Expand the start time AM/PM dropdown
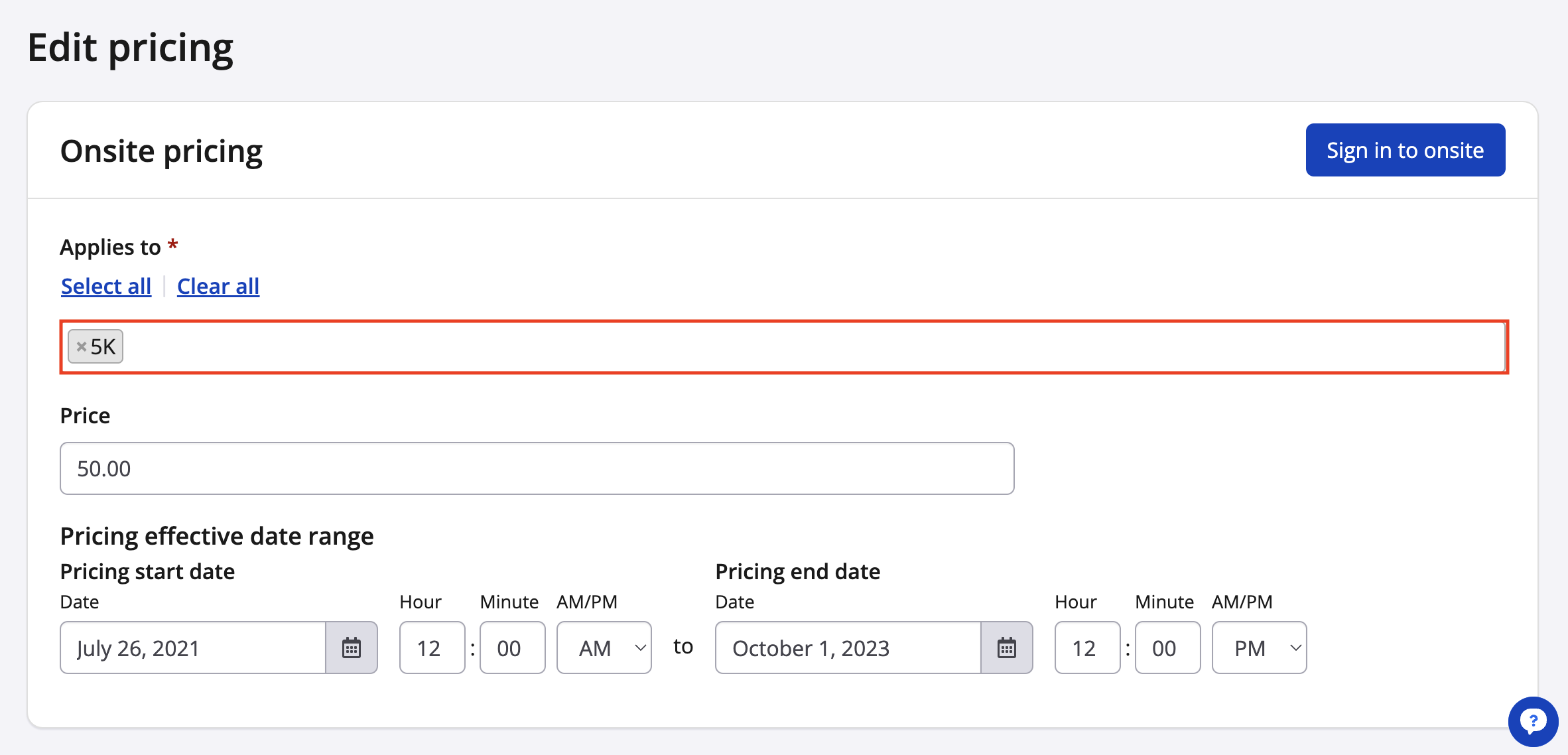Viewport: 1568px width, 755px height. click(604, 648)
